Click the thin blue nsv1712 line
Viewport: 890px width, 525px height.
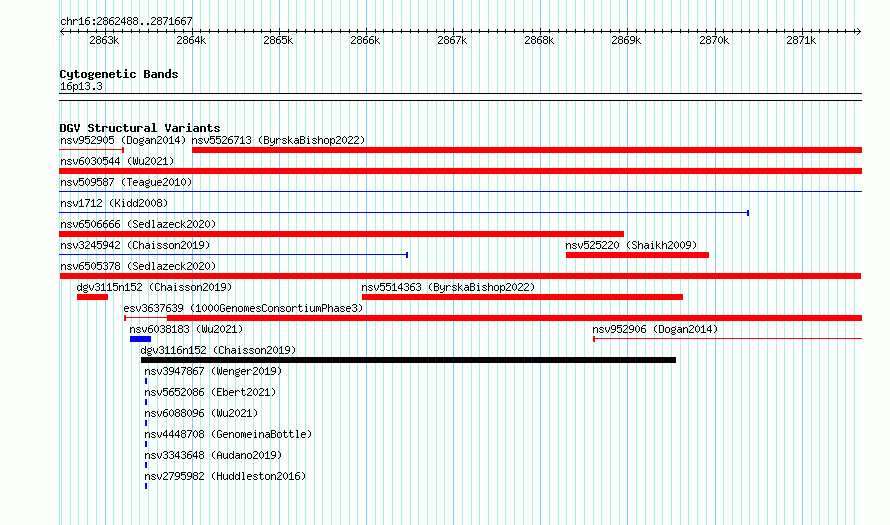click(x=404, y=213)
